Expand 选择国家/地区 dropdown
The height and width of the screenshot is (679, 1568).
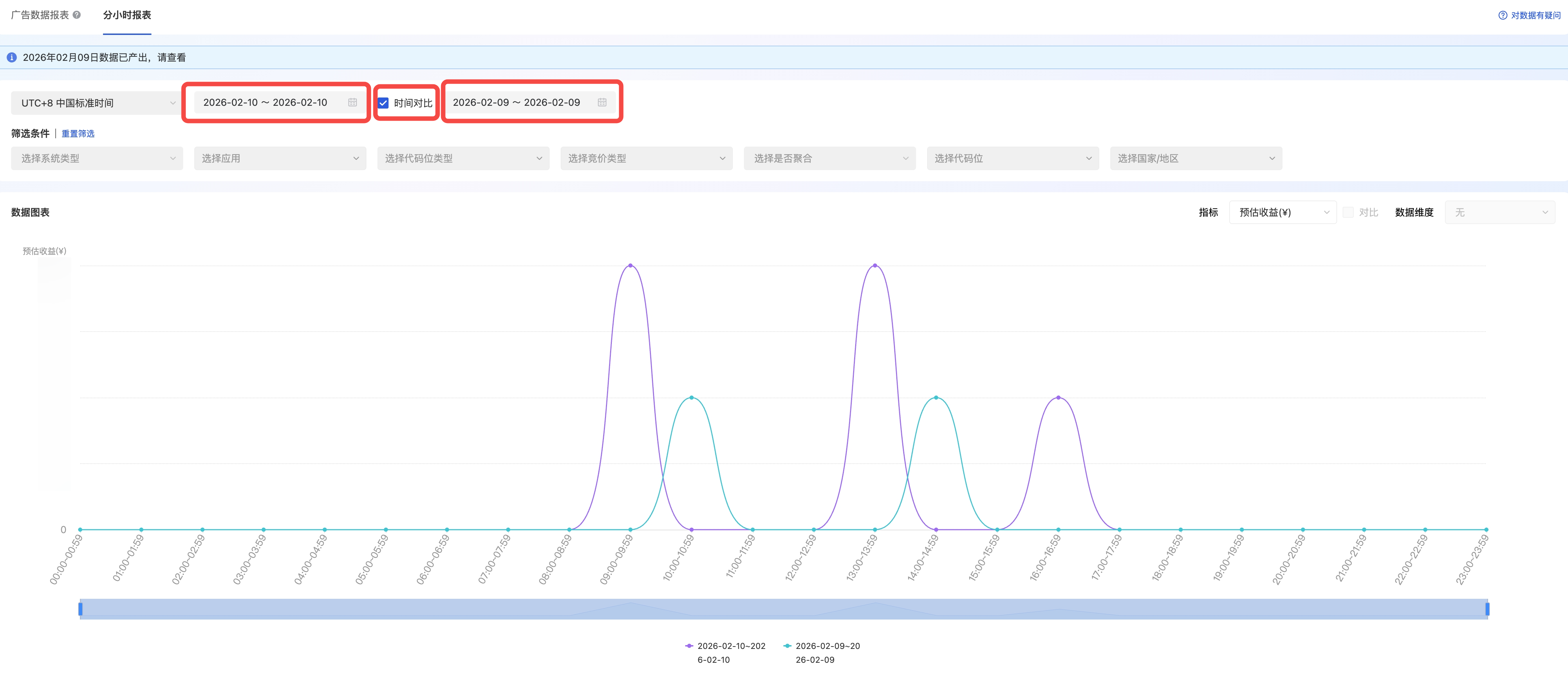(x=1195, y=158)
